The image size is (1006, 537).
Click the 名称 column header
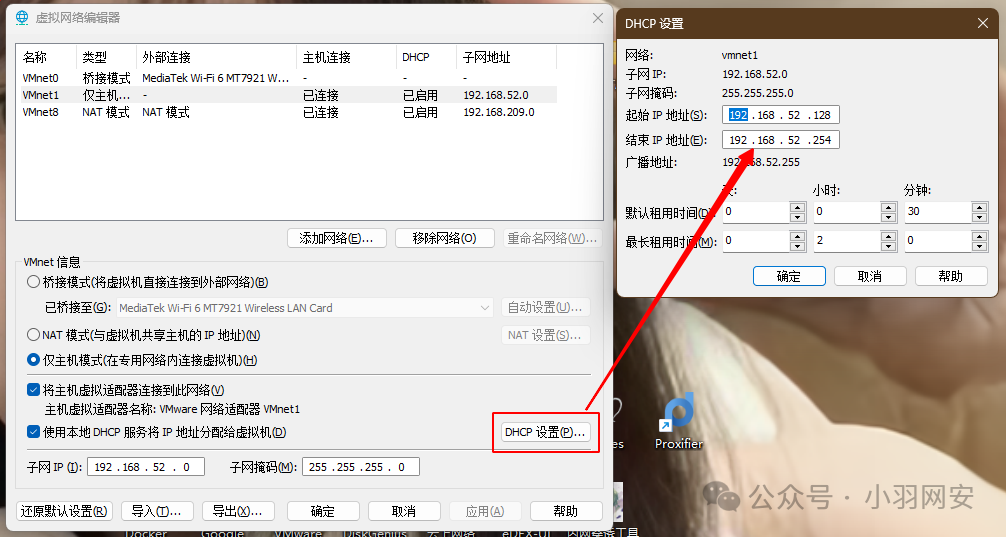coord(48,57)
